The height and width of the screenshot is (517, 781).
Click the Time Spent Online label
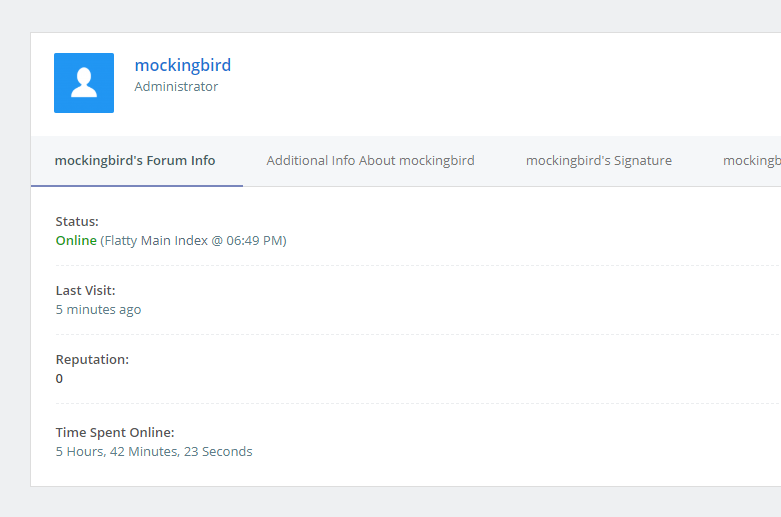(115, 432)
